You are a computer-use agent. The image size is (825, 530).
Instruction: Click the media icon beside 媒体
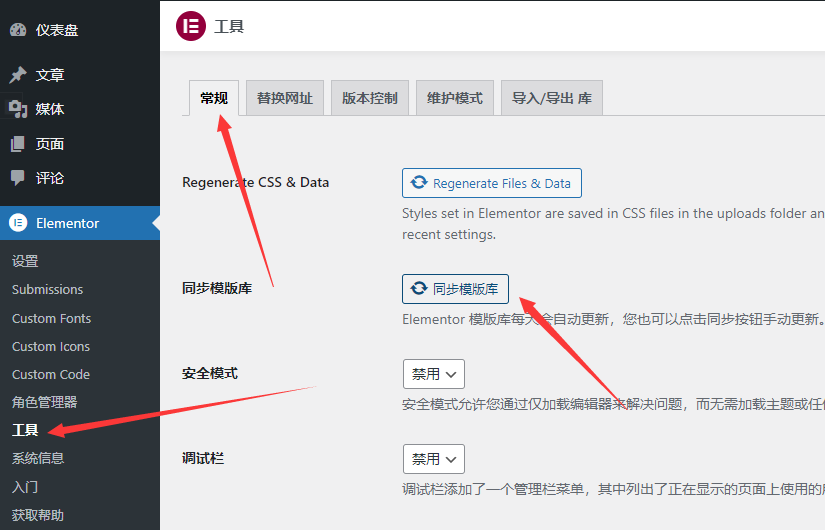coord(18,109)
